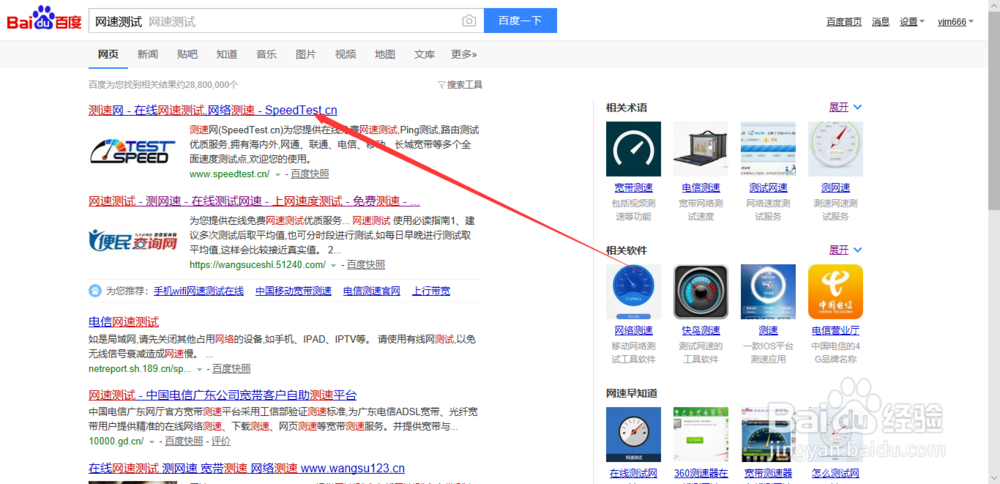The width and height of the screenshot is (1000, 484).
Task: Click the 百度一下 search button
Action: [520, 20]
